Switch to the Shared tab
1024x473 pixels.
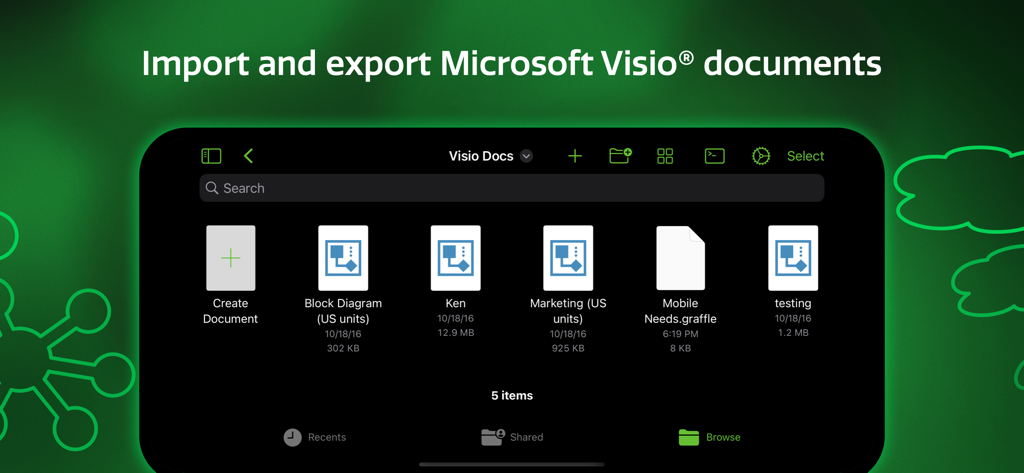tap(512, 437)
